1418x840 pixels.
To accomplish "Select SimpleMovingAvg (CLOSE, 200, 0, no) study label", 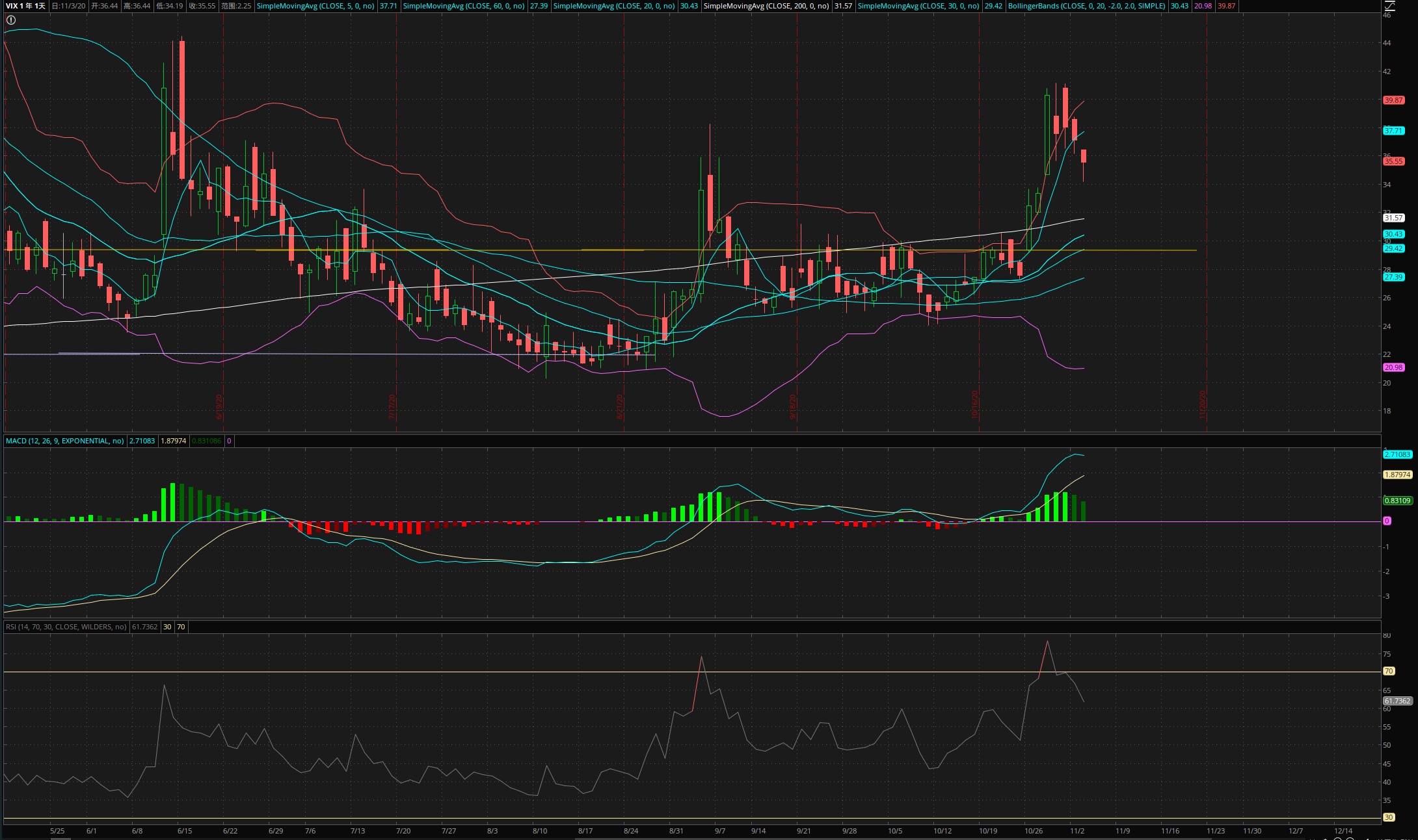I will click(766, 6).
